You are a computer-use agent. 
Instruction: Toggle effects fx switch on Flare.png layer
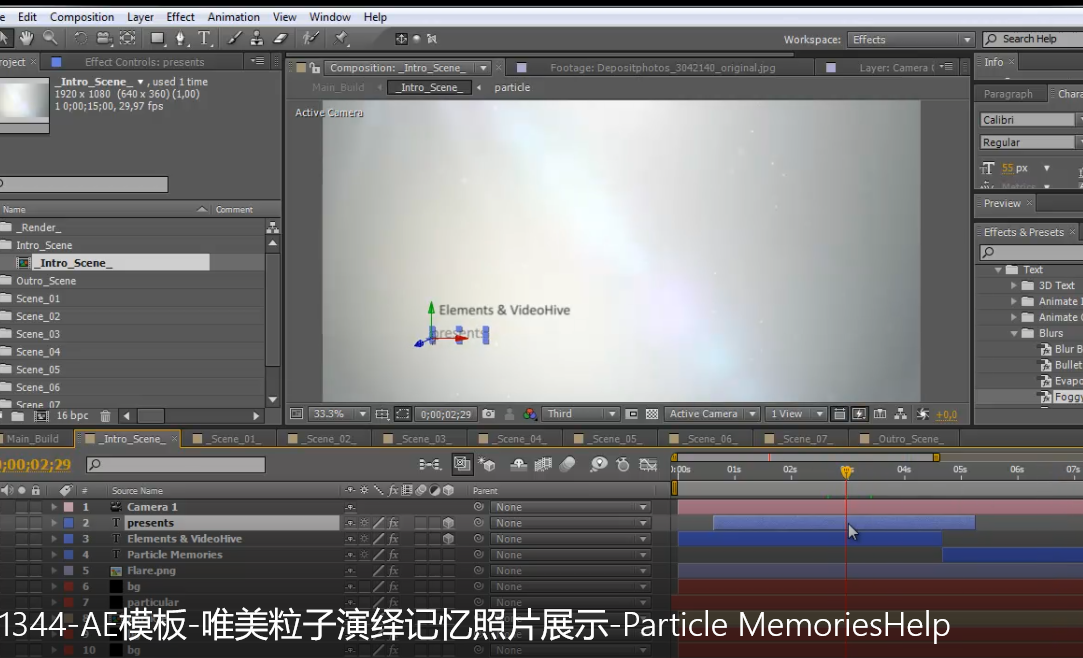click(x=393, y=571)
